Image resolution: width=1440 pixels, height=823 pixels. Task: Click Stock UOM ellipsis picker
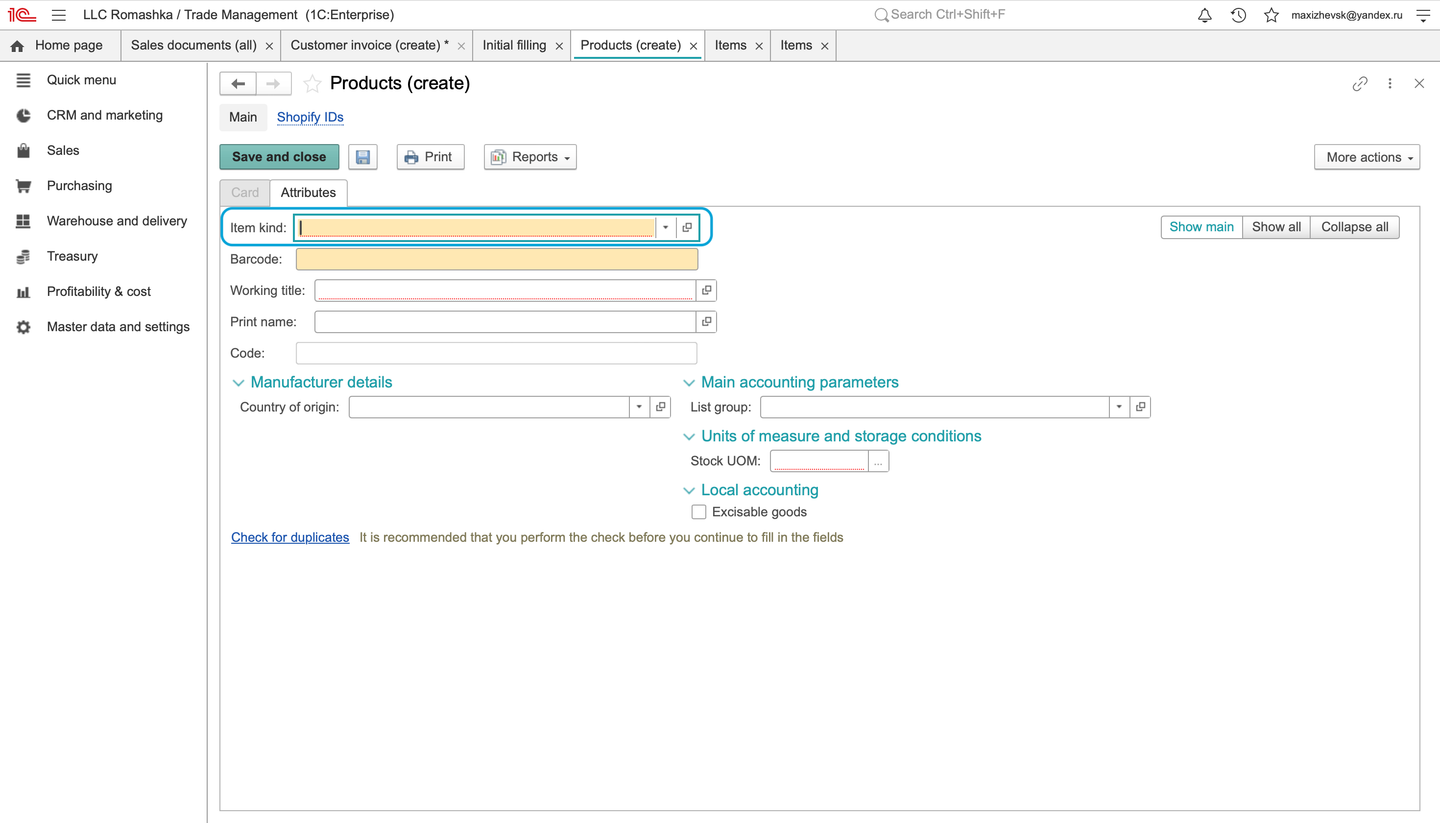(x=878, y=462)
